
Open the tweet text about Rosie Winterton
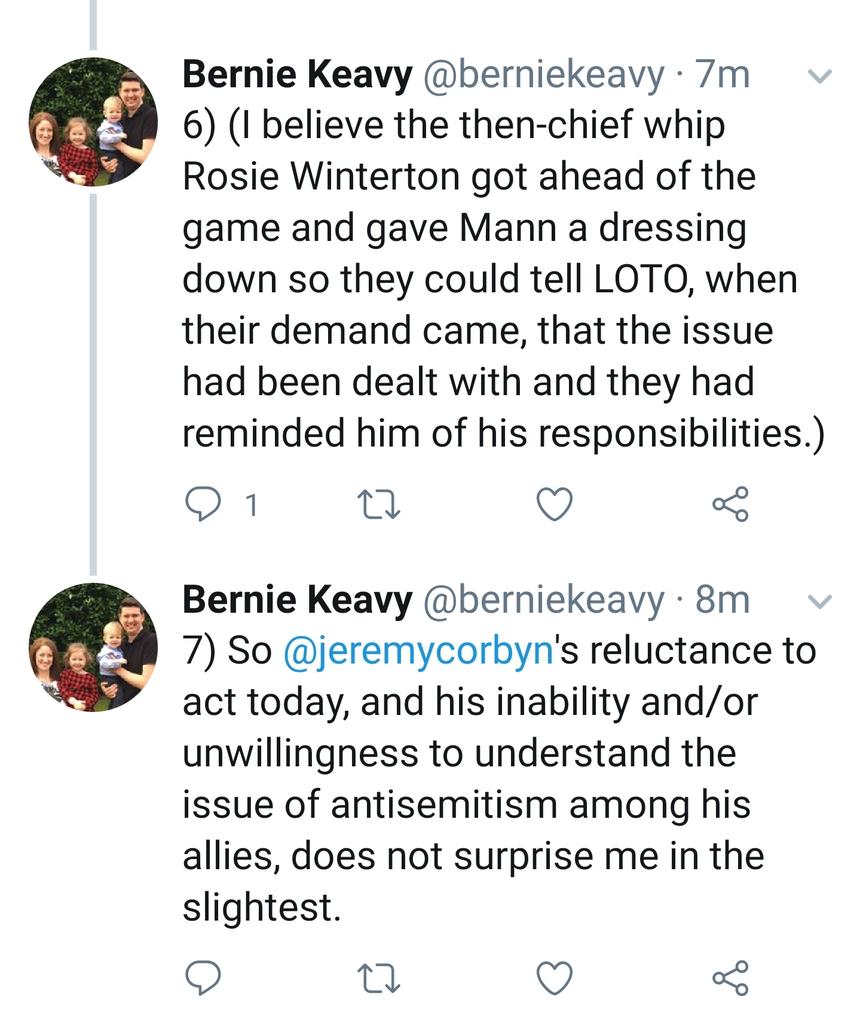[x=490, y=278]
